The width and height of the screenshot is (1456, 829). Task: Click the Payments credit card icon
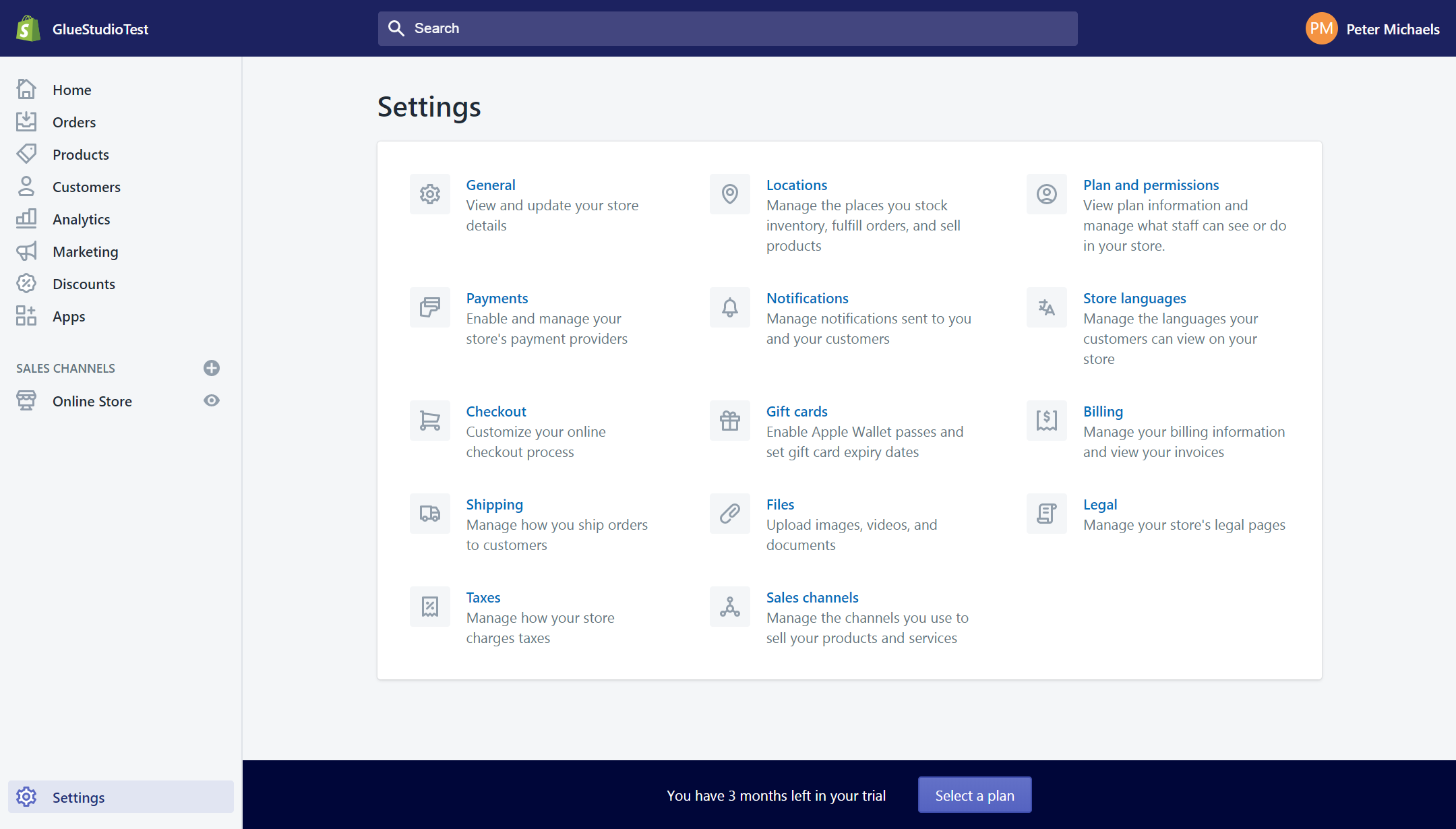(429, 307)
